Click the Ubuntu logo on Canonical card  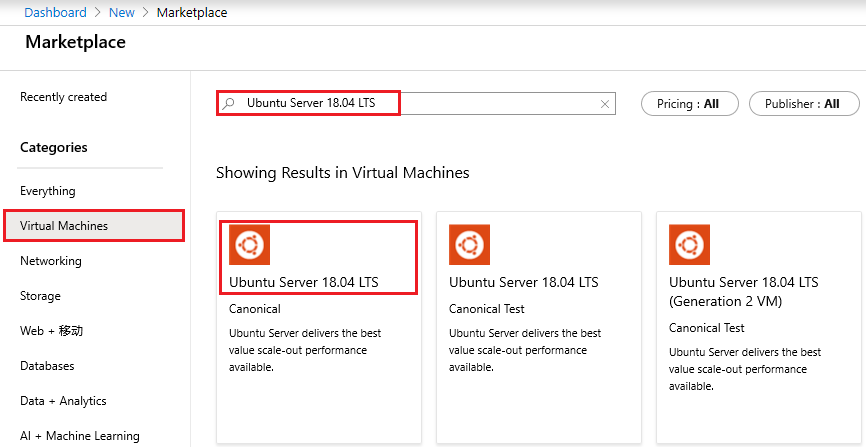tap(250, 244)
